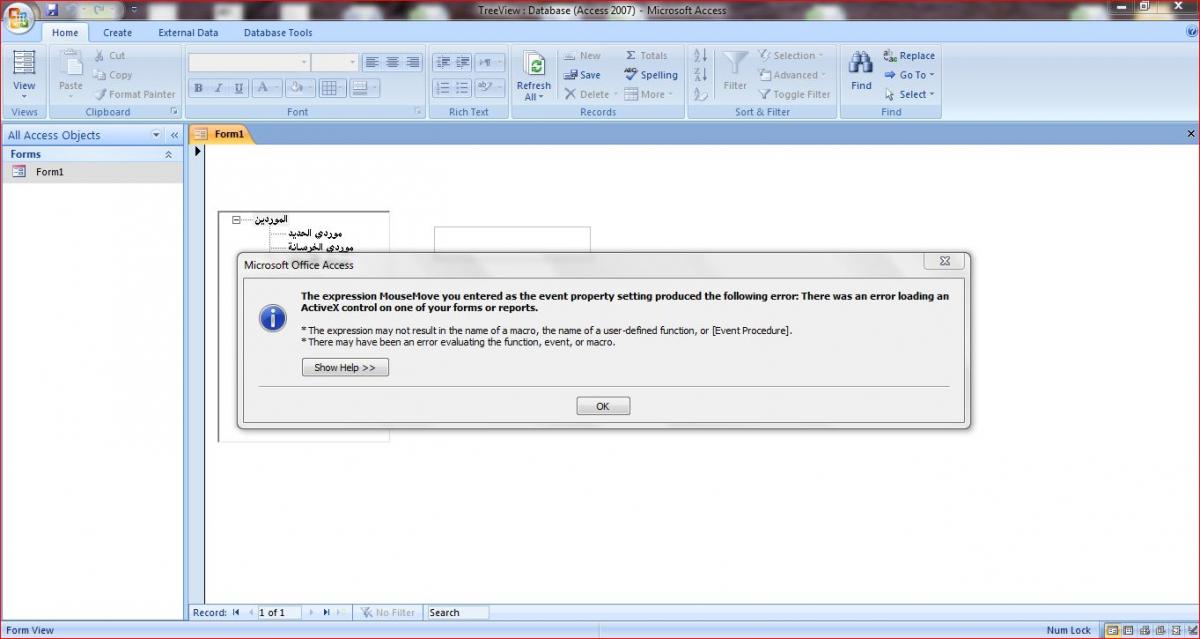1200x639 pixels.
Task: Click the Clear All Sorts icon
Action: pos(700,94)
